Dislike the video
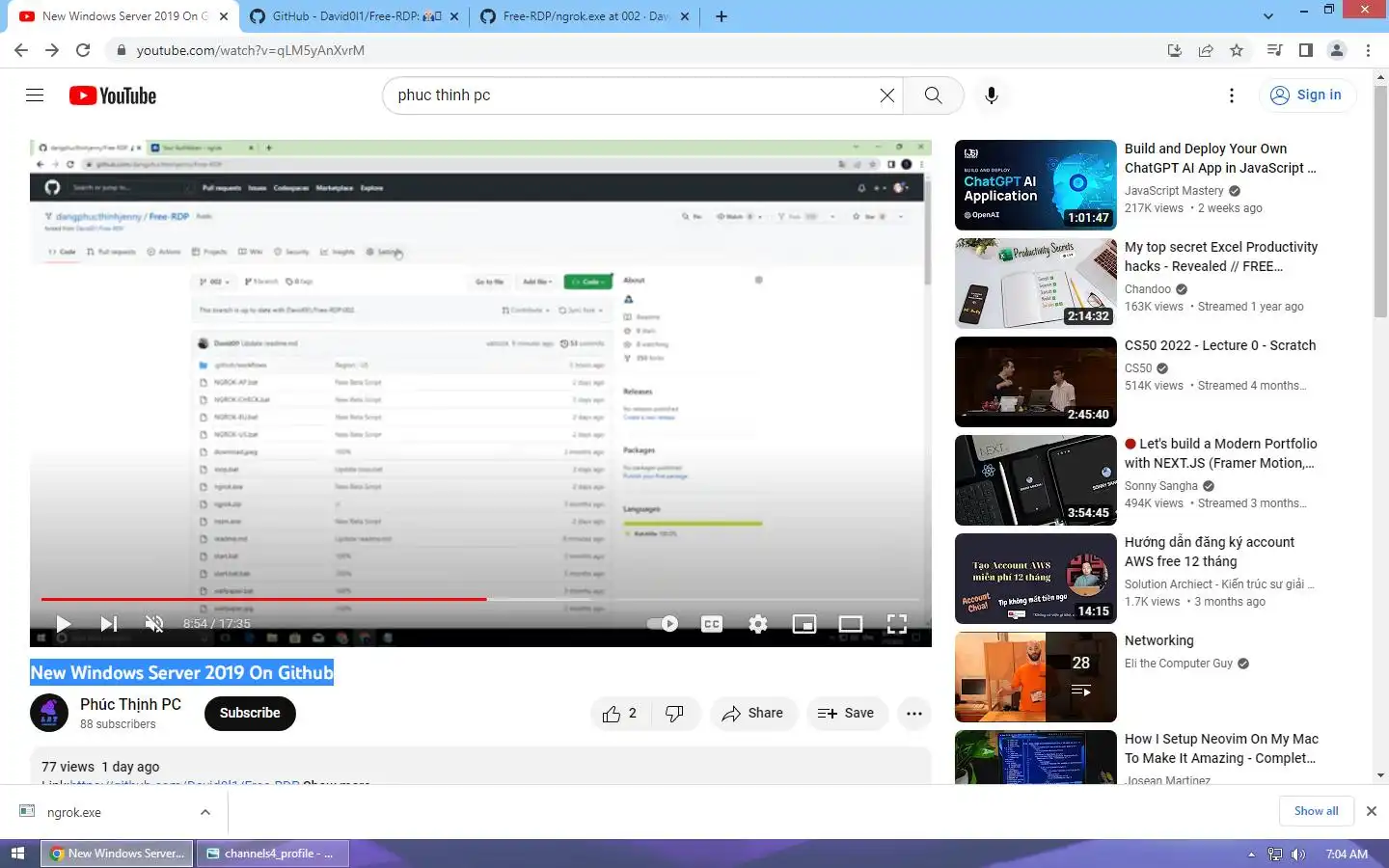Screen dimensions: 1389x868 675,714
